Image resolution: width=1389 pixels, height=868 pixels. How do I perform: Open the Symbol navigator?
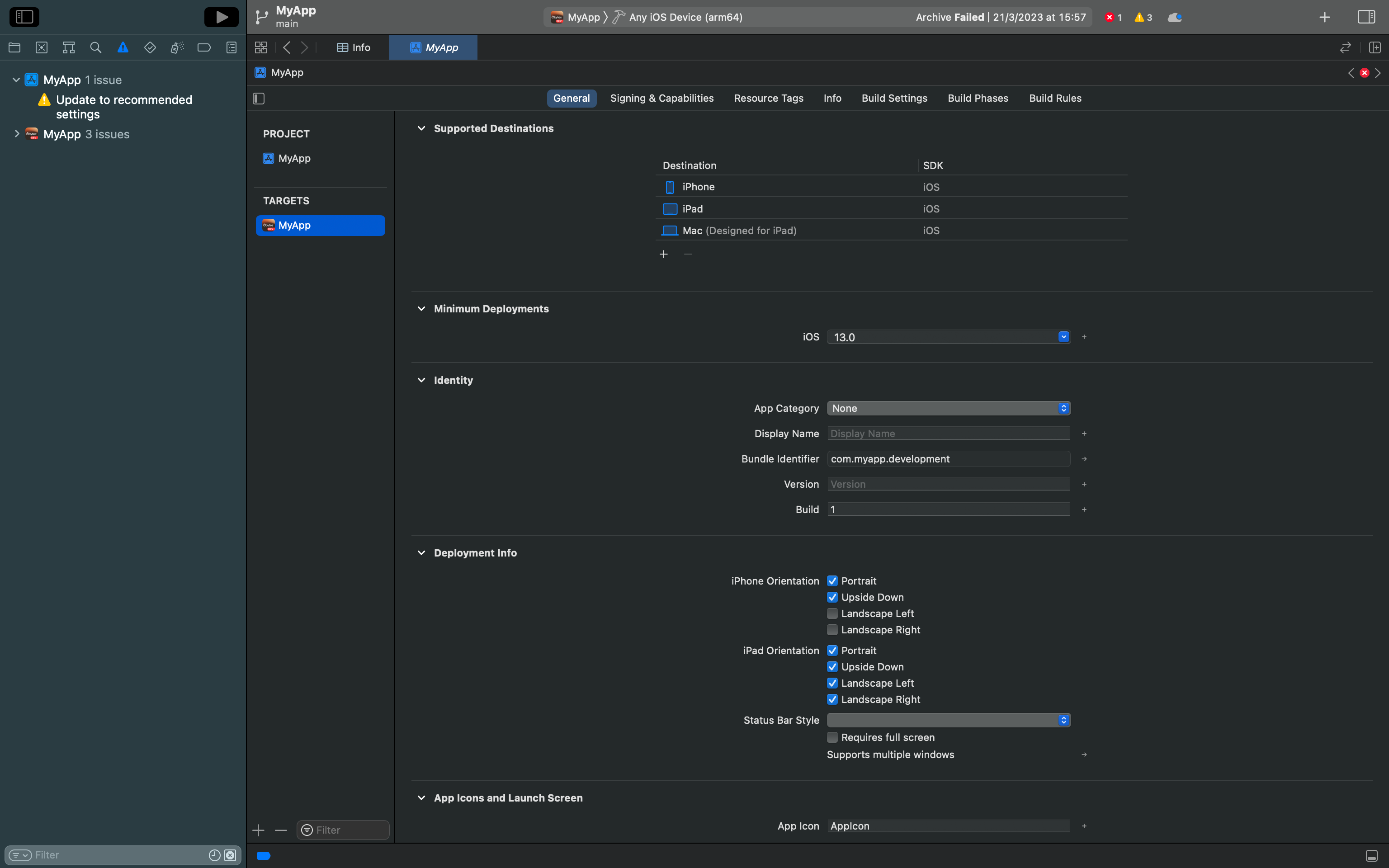69,47
